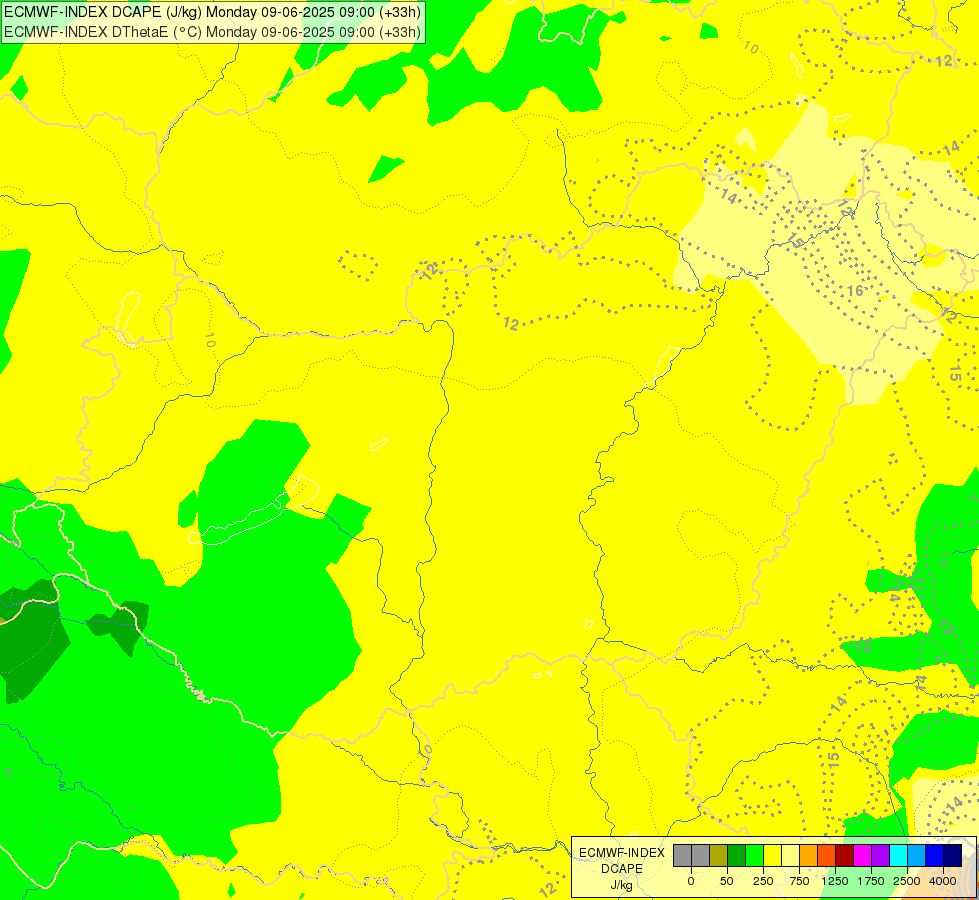Viewport: 979px width, 900px height.
Task: Click the ECMWF-INDEX label inside the legend box
Action: [622, 853]
